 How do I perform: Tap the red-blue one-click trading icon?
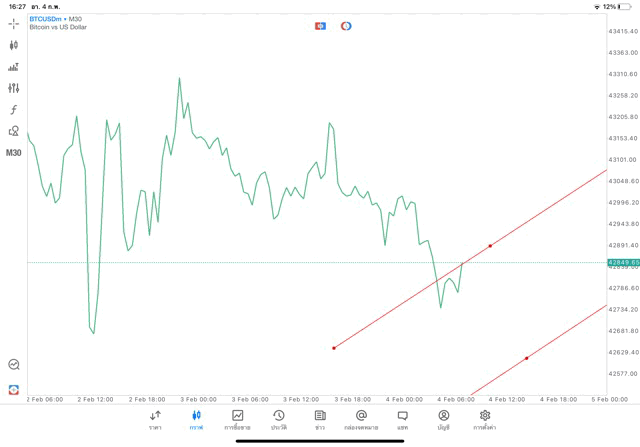pos(320,26)
